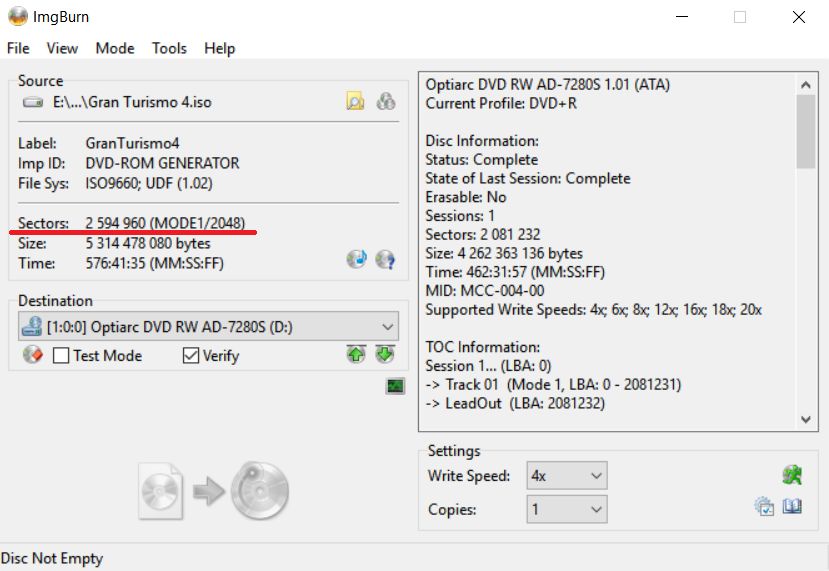The width and height of the screenshot is (829, 571).
Task: Enable the Test Mode checkbox
Action: [x=61, y=355]
